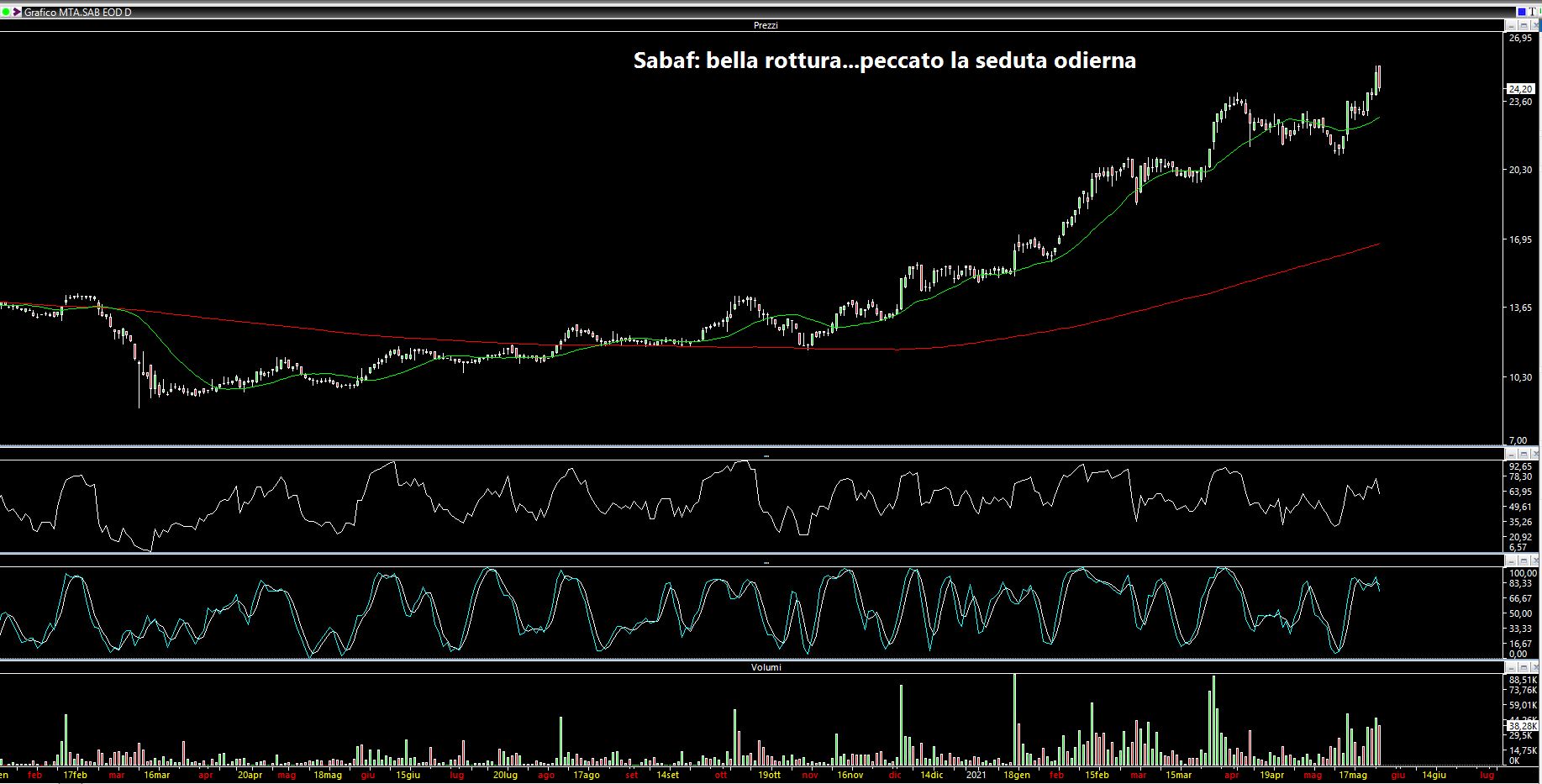Maximize the first oscillator pane below Prezzi
This screenshot has width=1542, height=784.
(x=1523, y=455)
